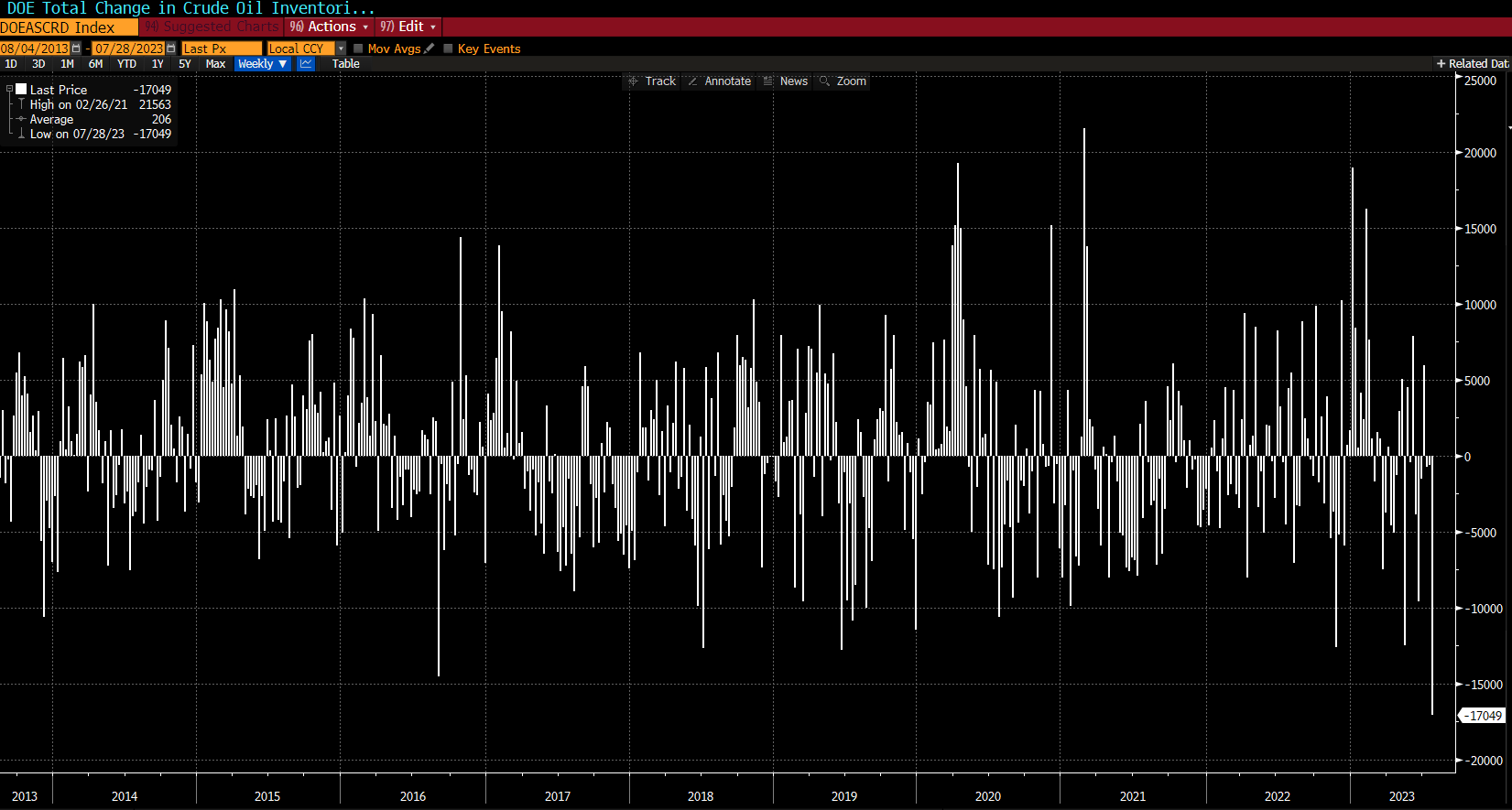Open the Weekly periodicity dropdown
The image size is (1512, 810).
[262, 64]
